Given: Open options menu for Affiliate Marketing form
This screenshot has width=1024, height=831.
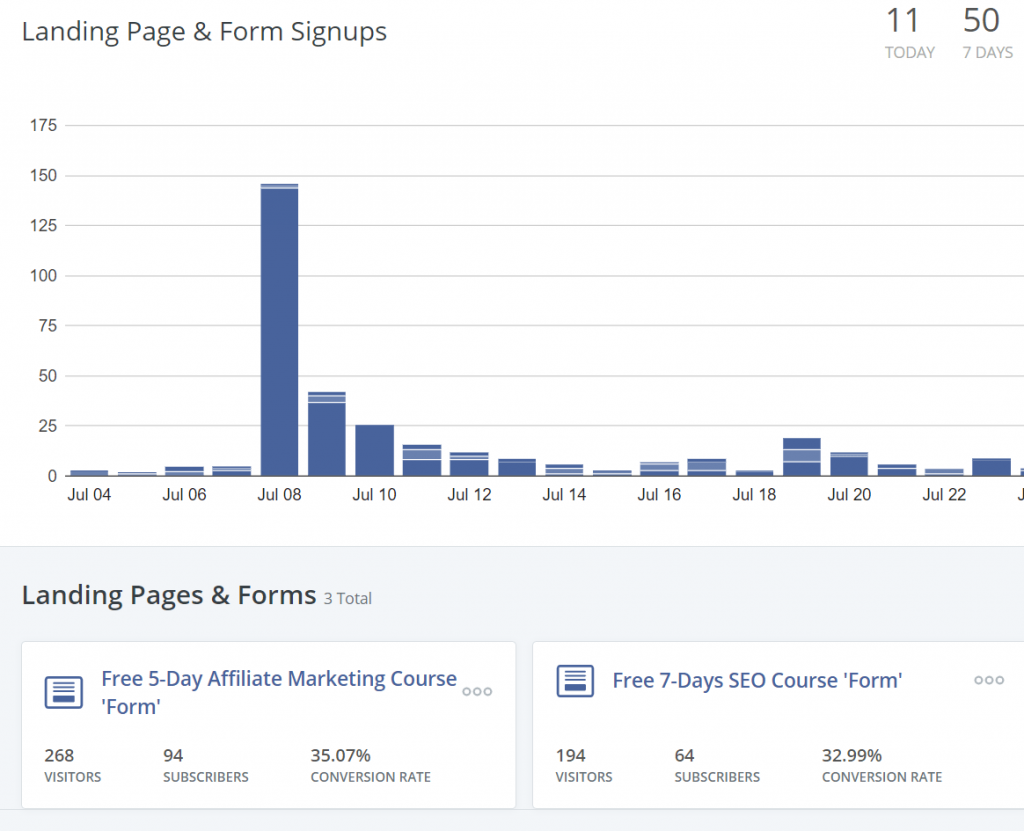Looking at the screenshot, I should point(477,691).
